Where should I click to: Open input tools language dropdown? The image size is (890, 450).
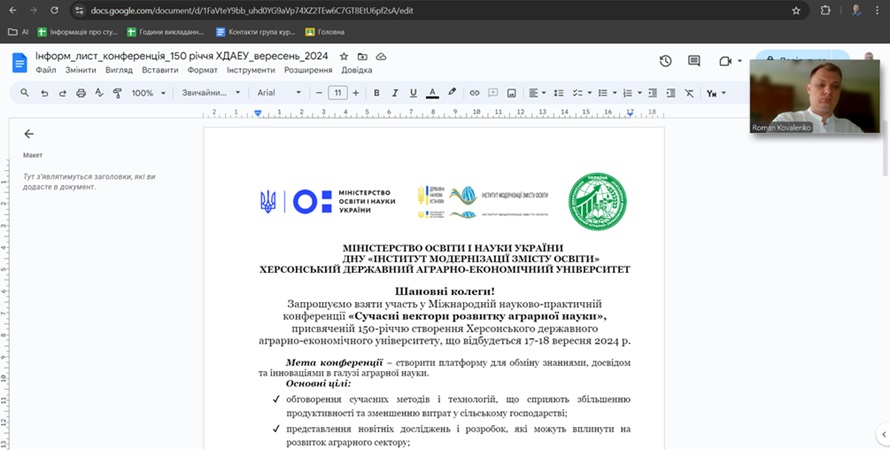click(716, 93)
